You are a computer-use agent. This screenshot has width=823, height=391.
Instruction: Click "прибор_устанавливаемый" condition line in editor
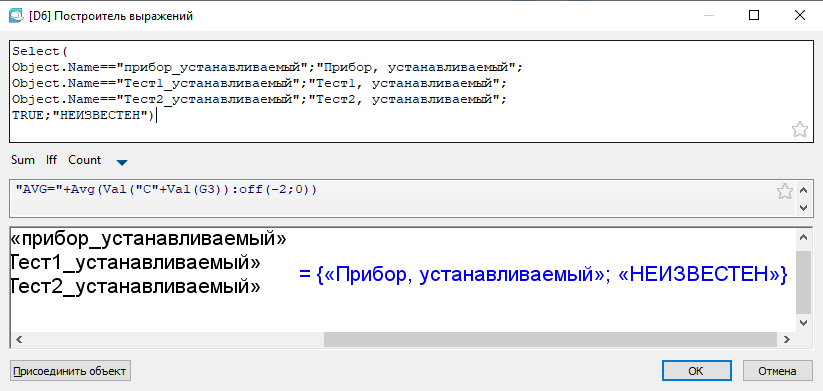click(x=268, y=67)
